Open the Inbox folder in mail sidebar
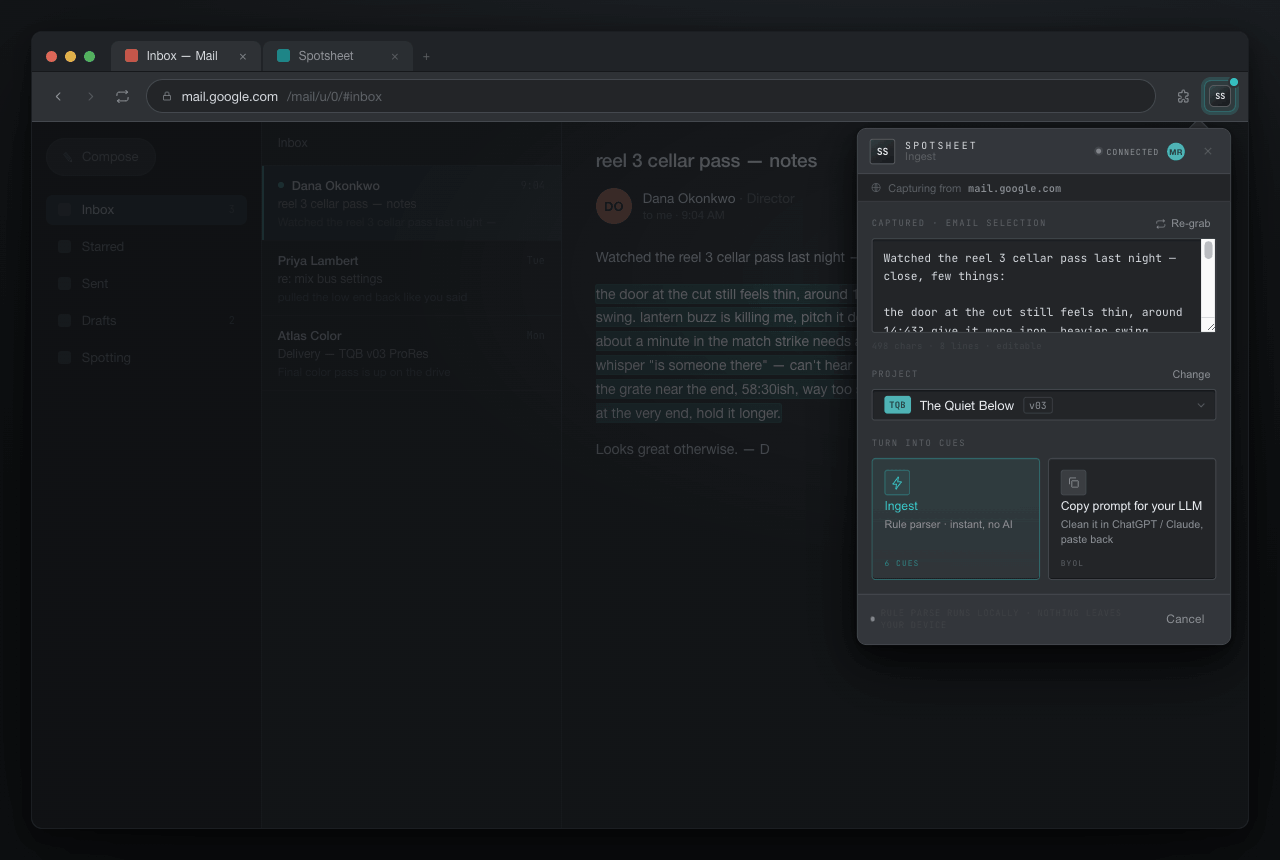The height and width of the screenshot is (860, 1280). click(146, 209)
